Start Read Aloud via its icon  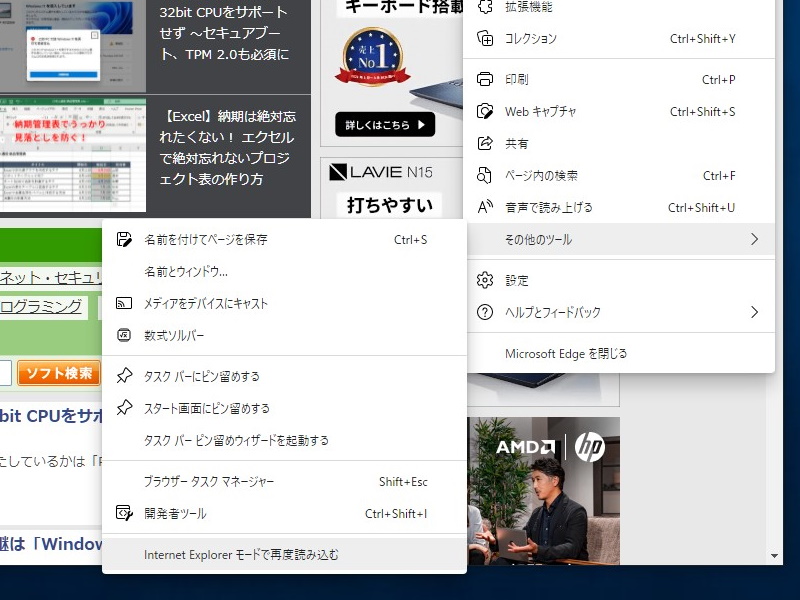[484, 207]
